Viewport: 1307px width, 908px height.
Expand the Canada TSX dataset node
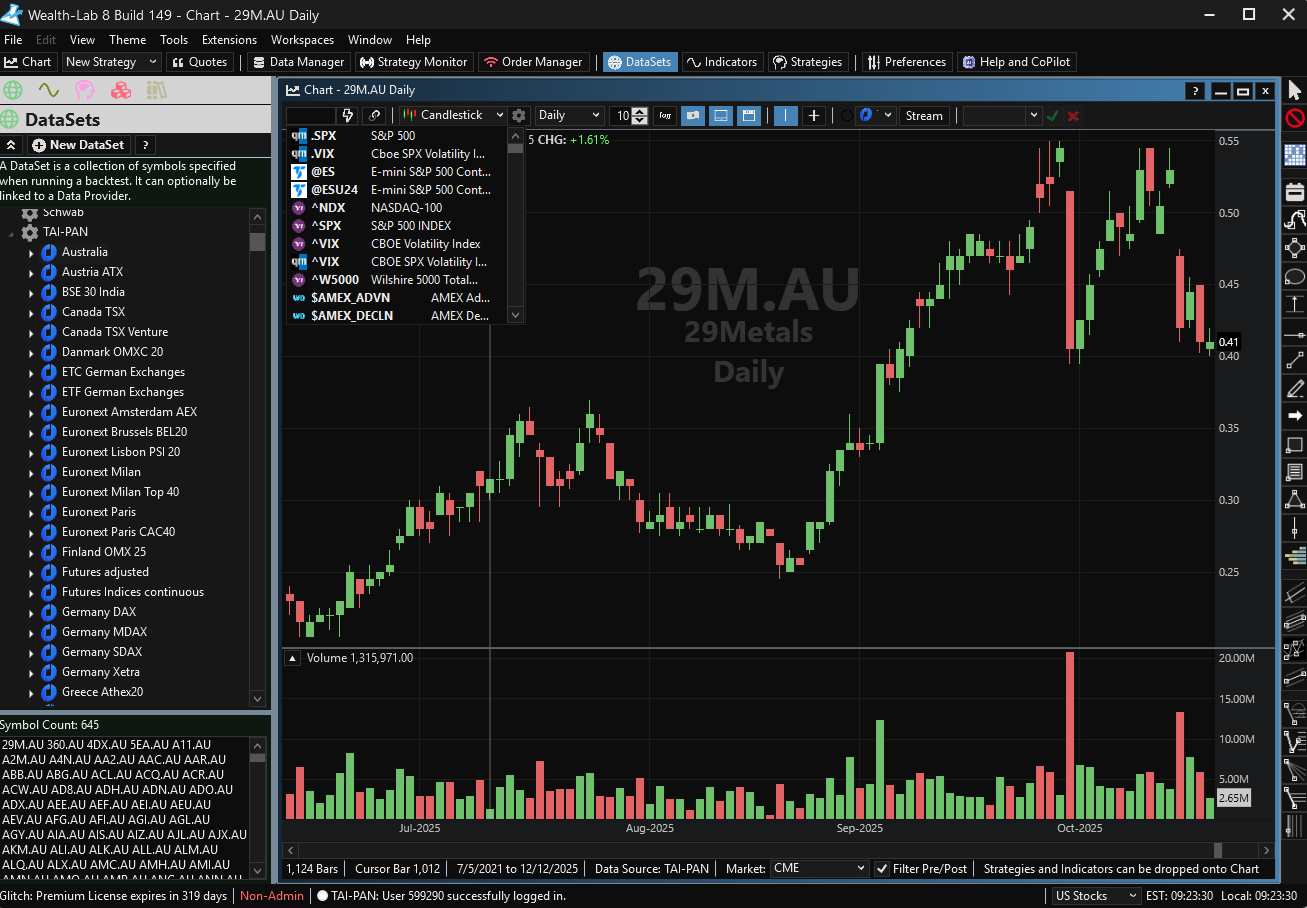[x=31, y=313]
